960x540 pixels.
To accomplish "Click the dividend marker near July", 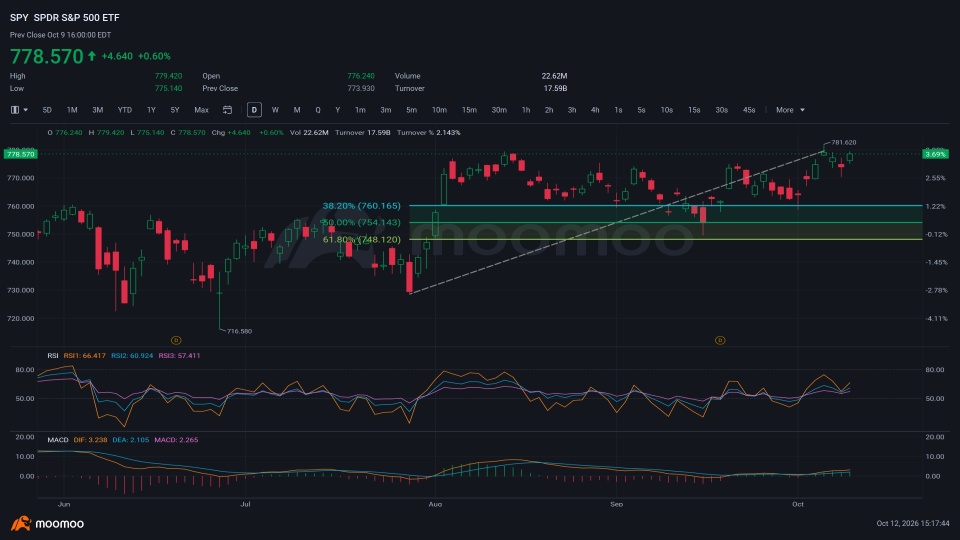I will click(176, 340).
